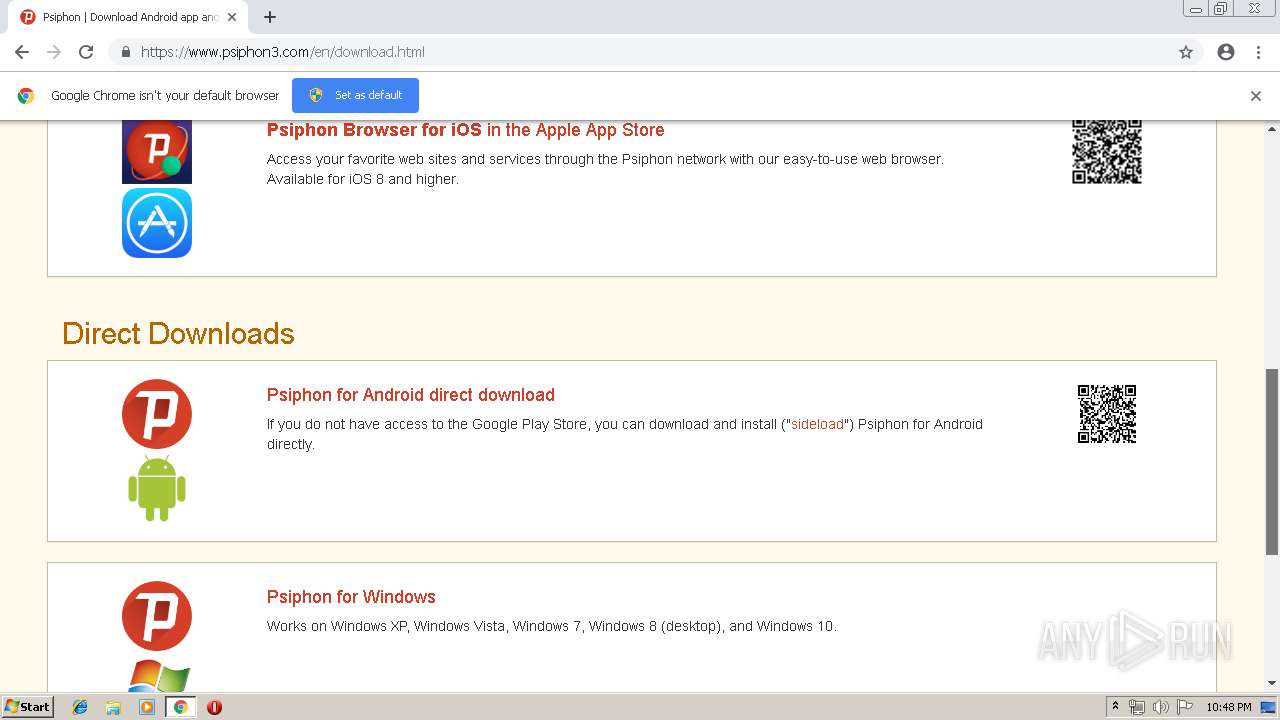Click the green Android robot icon
The image size is (1280, 720).
click(x=157, y=488)
